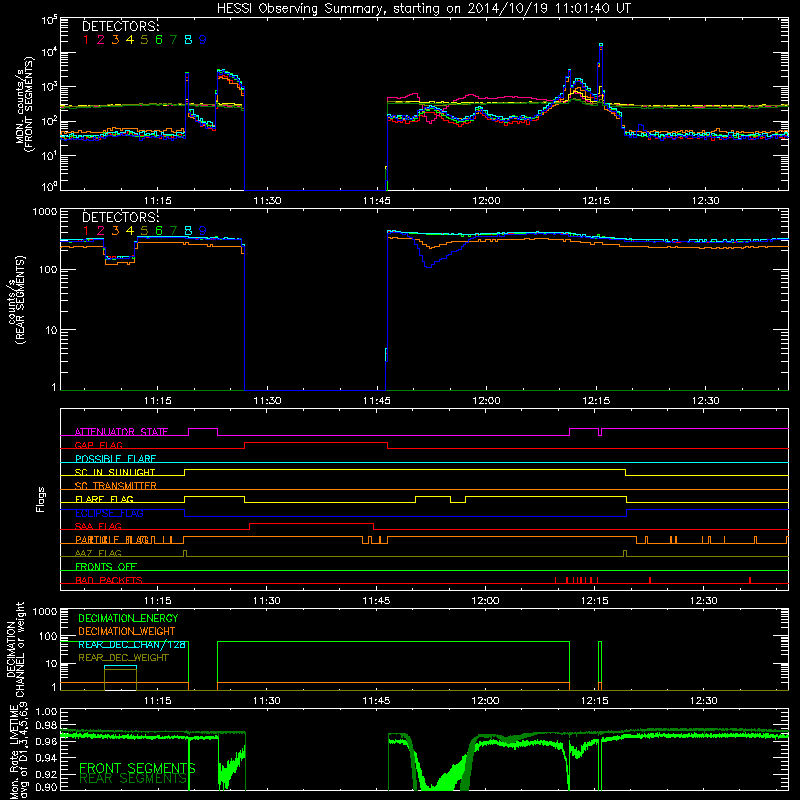Click the 1000 tick on rear segments y-axis

(45, 212)
